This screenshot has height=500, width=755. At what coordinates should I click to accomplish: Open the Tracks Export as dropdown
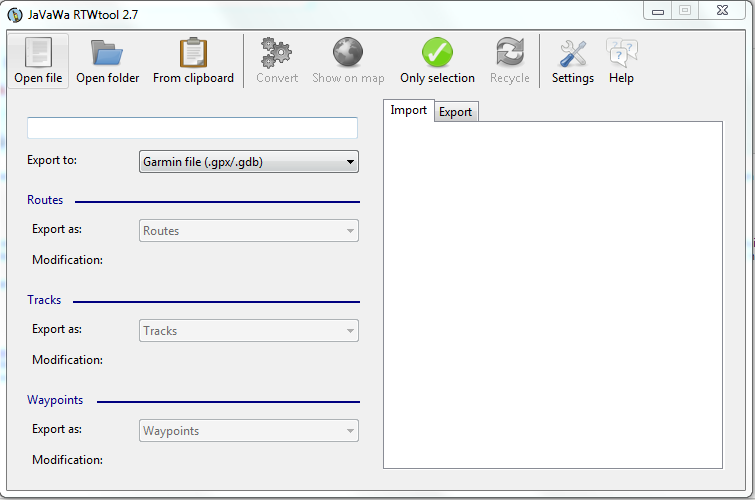(x=248, y=331)
